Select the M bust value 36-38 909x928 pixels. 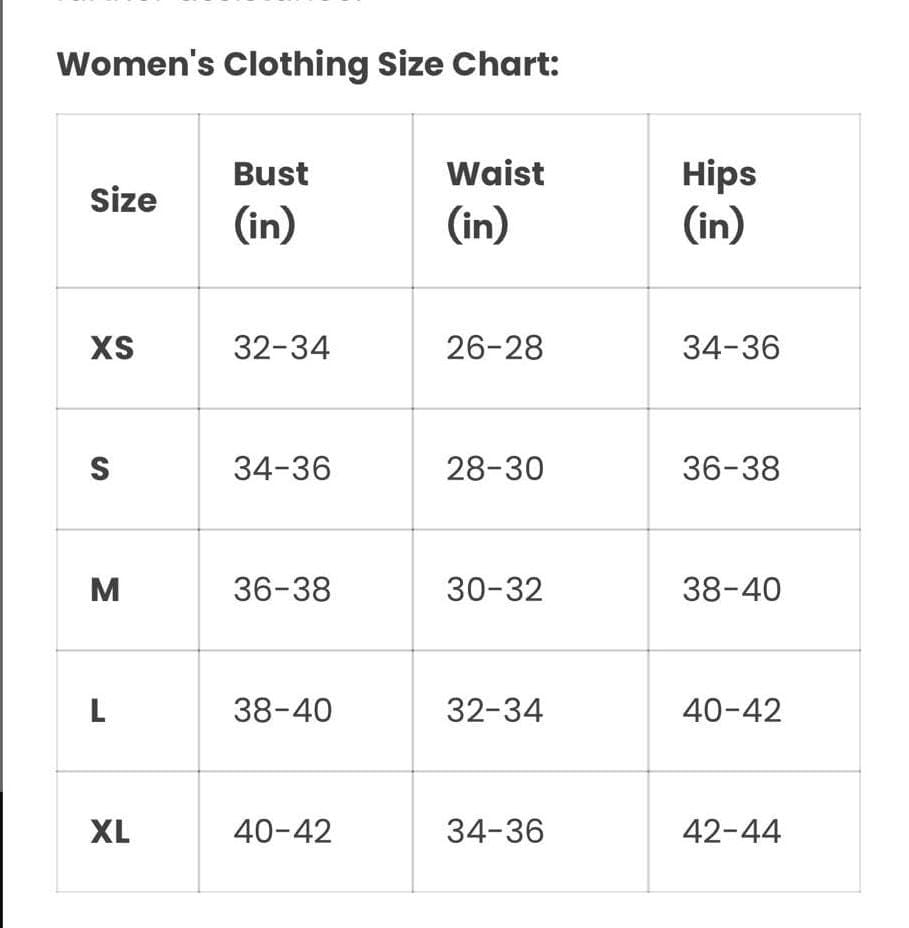coord(281,590)
